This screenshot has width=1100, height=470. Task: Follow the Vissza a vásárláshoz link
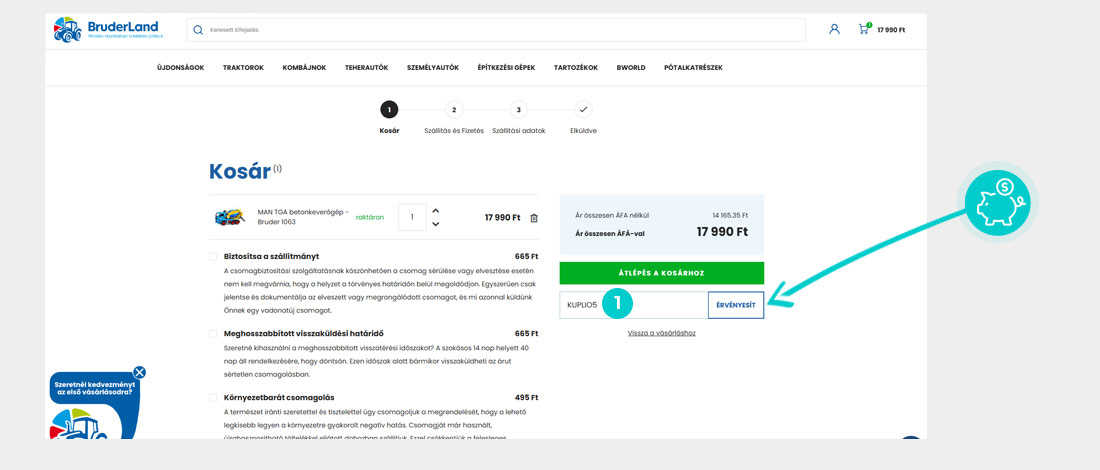click(x=661, y=333)
